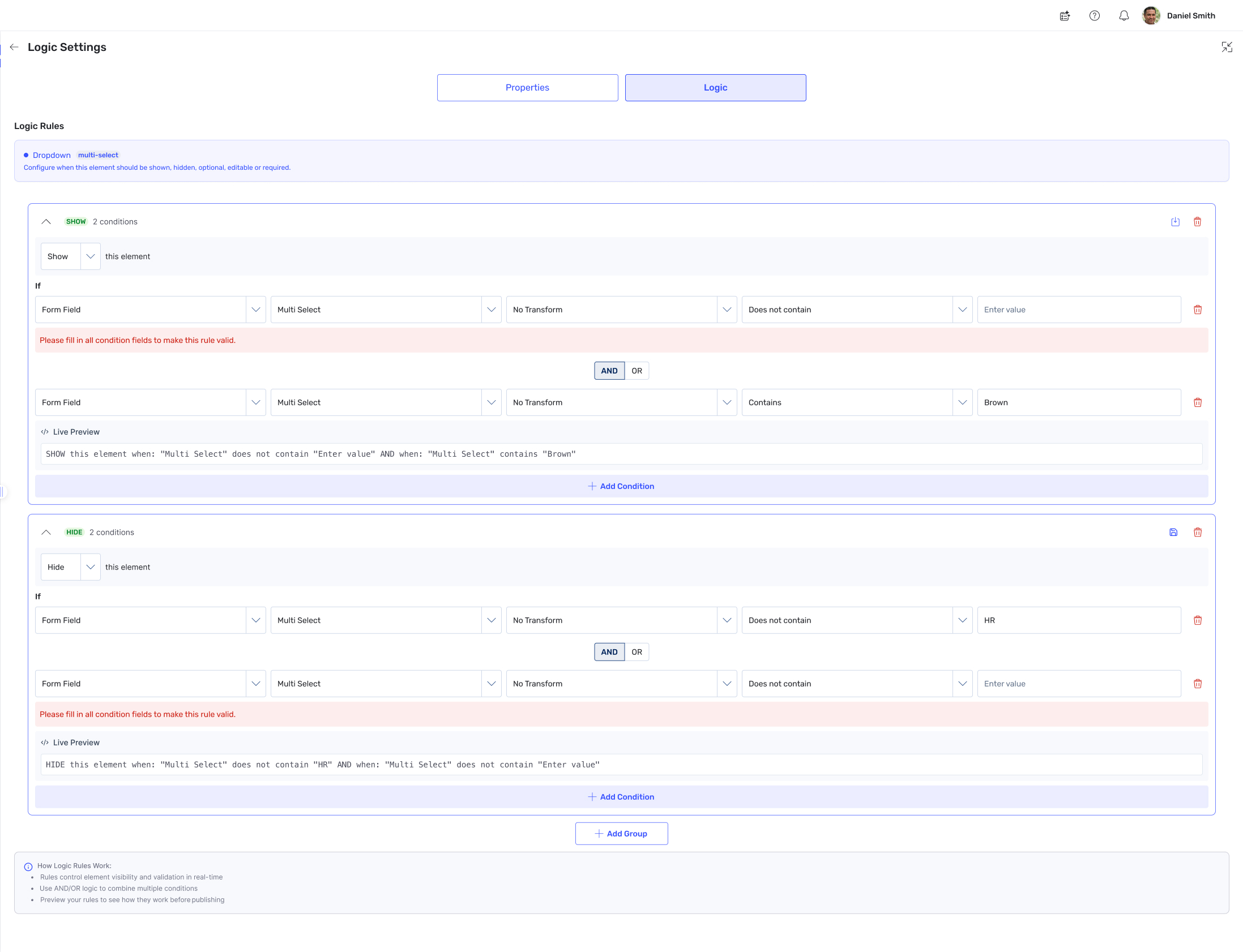Screen dimensions: 1243x952
Task: Select OR in the SHOW group
Action: point(637,371)
